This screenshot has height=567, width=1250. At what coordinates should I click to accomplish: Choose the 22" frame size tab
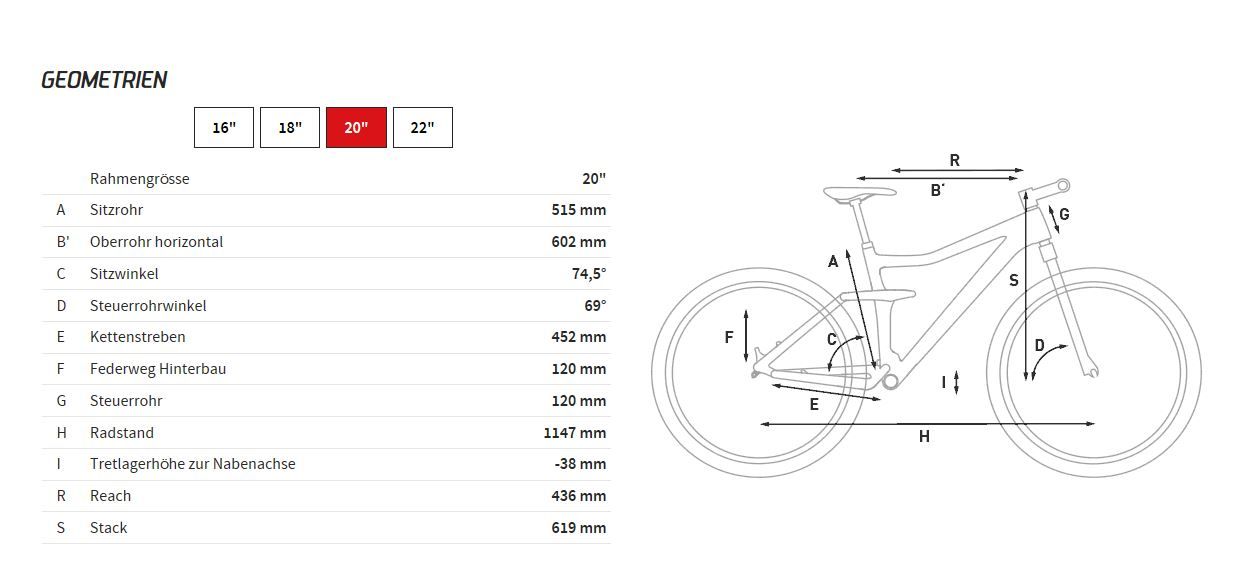tap(422, 128)
